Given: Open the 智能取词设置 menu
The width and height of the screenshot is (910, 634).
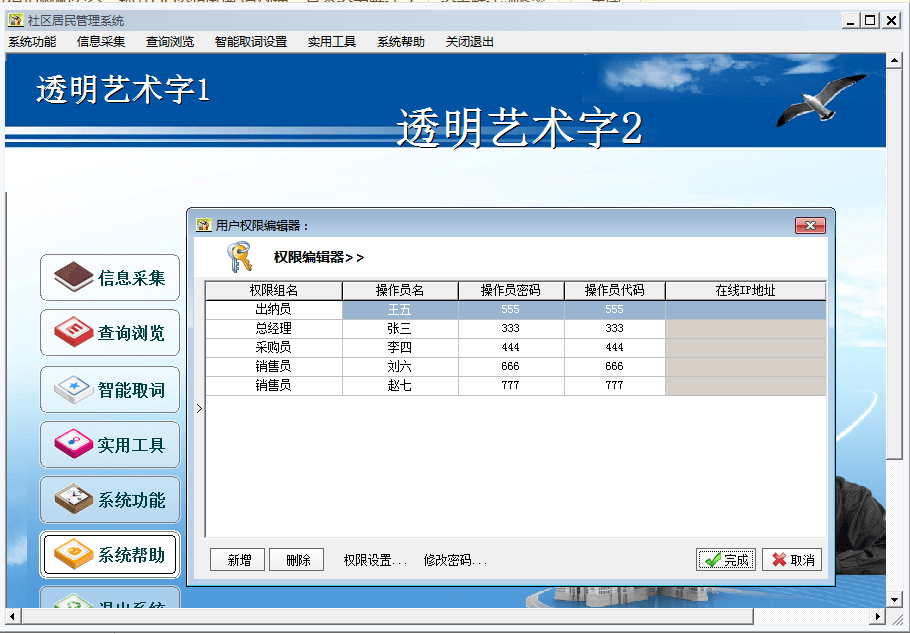Looking at the screenshot, I should click(x=250, y=42).
